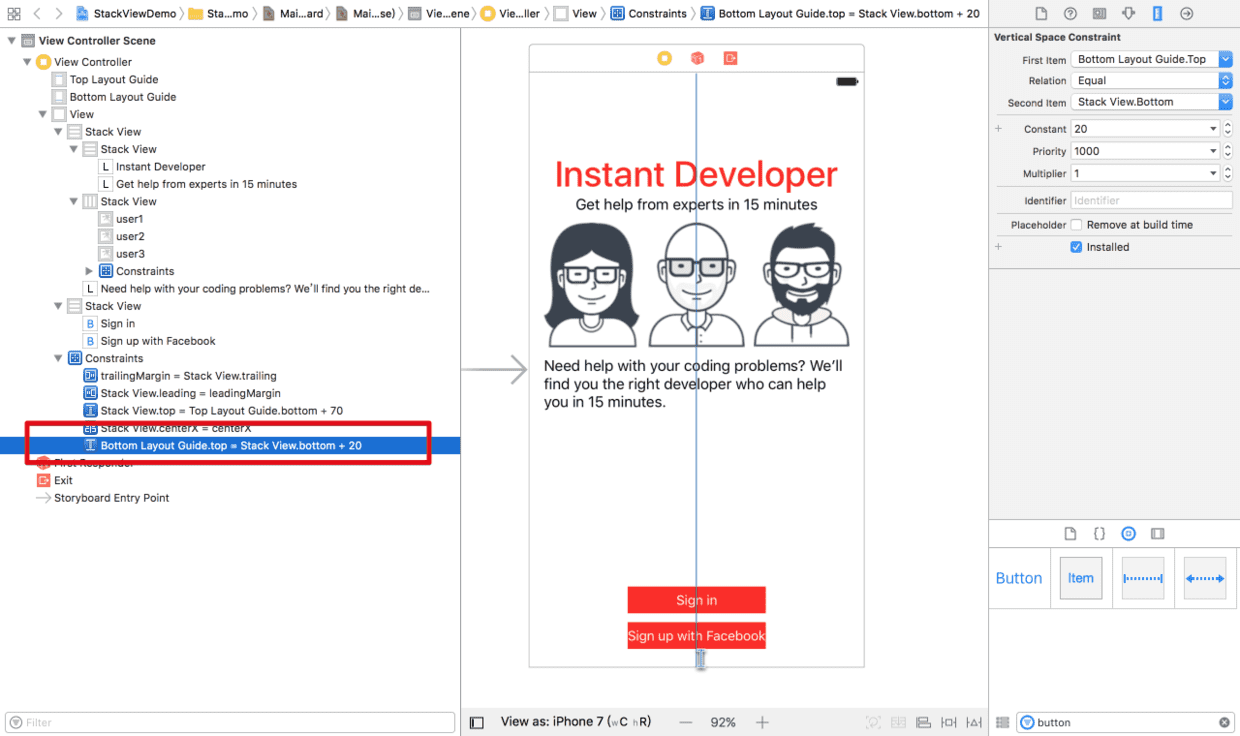Open the related items grid menu
The height and width of the screenshot is (736, 1240).
coord(14,14)
